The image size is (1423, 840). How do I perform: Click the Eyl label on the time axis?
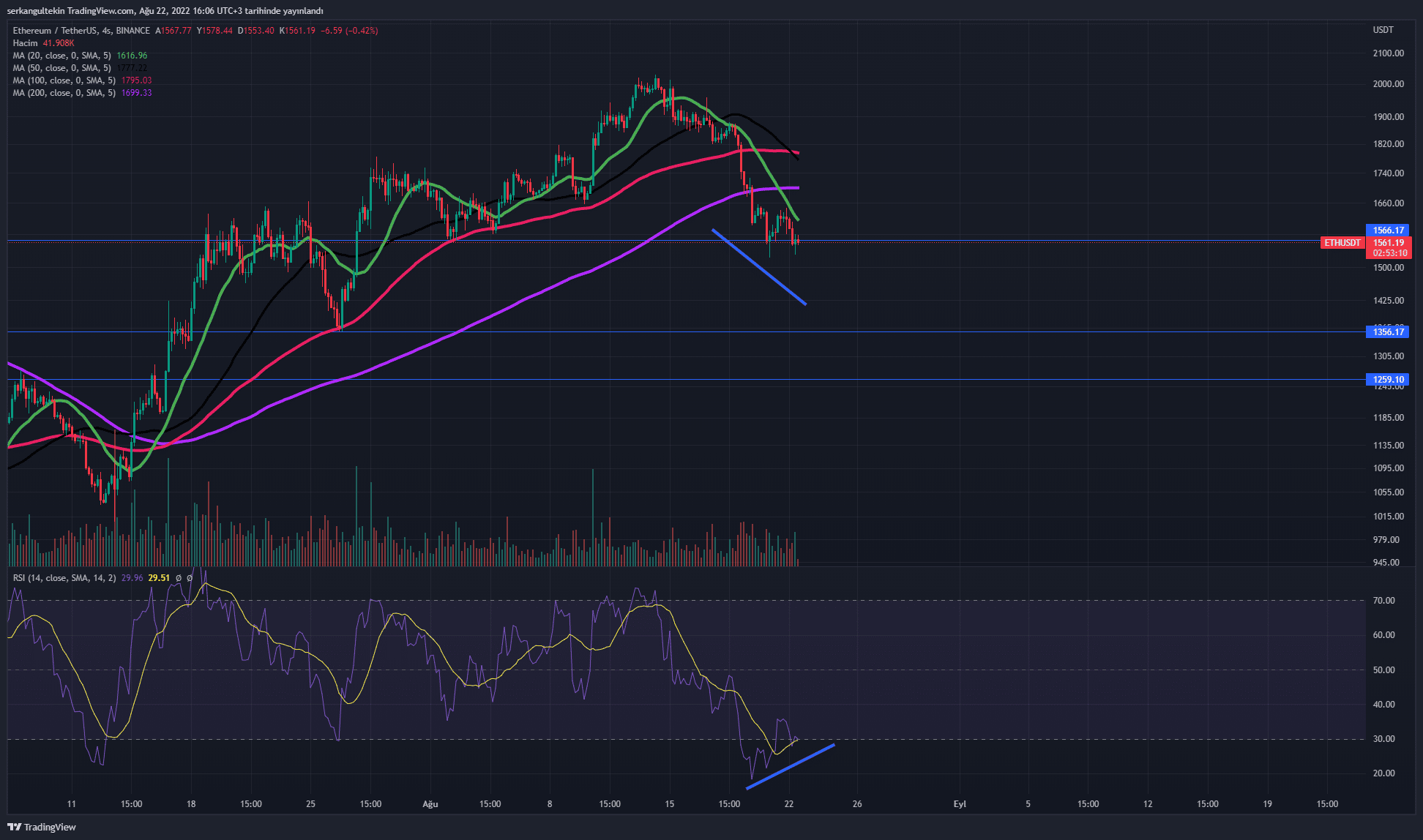(960, 804)
